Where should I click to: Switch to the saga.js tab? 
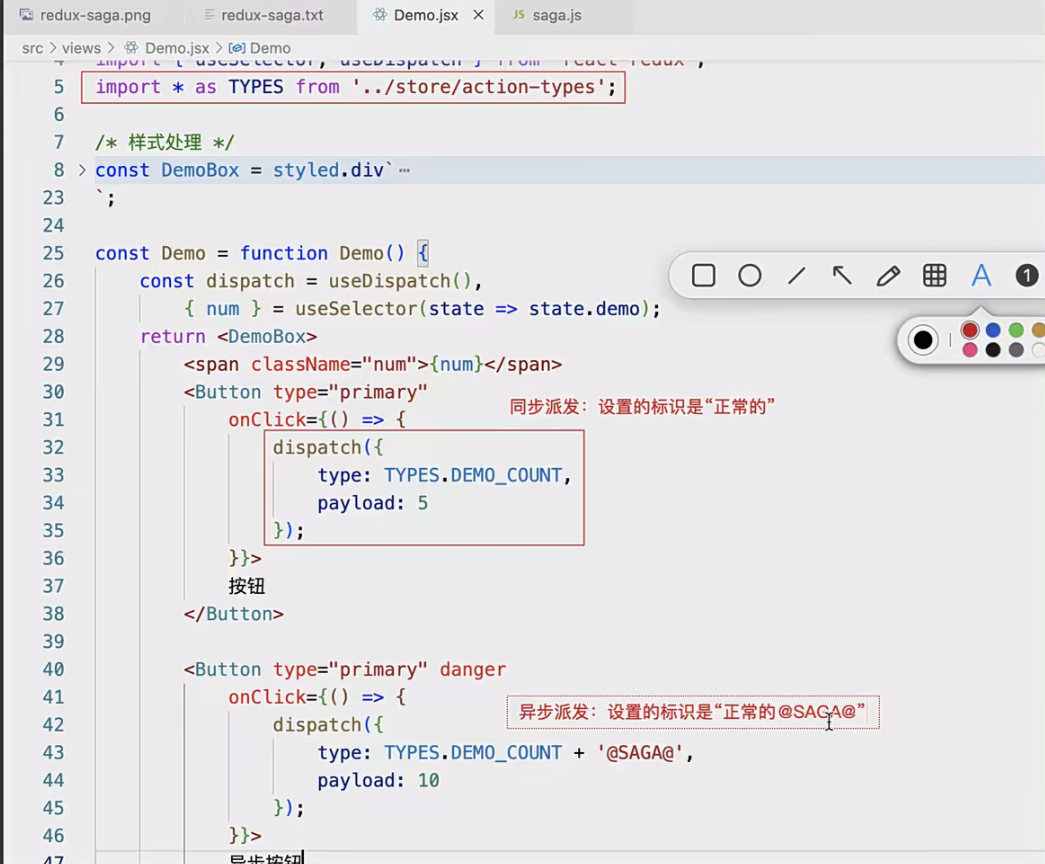[556, 16]
